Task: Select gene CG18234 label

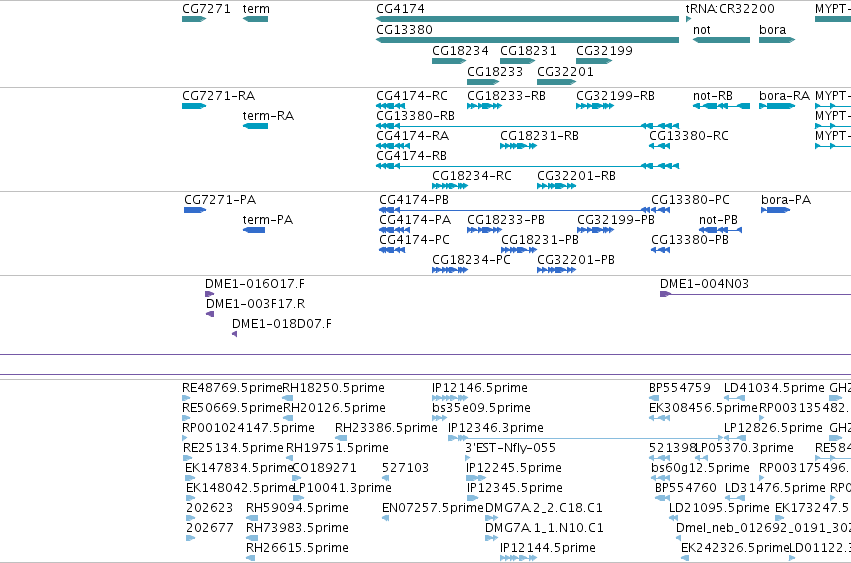Action: pos(460,50)
